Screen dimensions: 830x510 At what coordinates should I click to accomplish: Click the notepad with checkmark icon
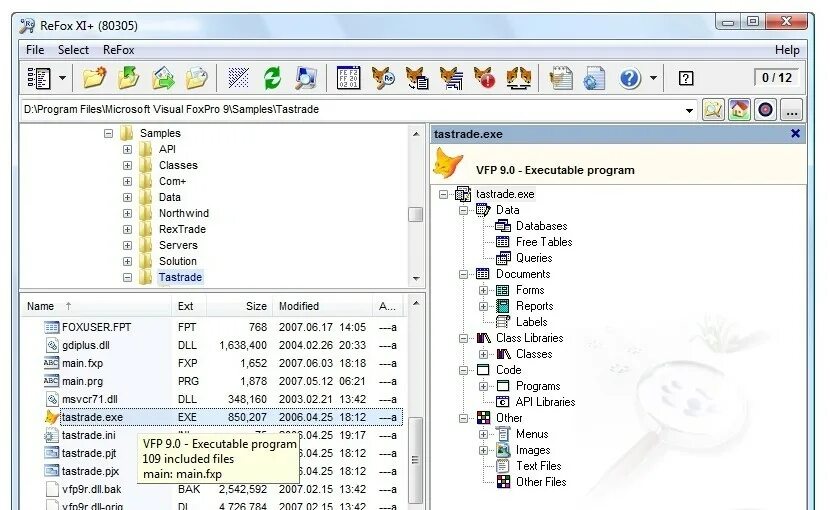click(561, 78)
